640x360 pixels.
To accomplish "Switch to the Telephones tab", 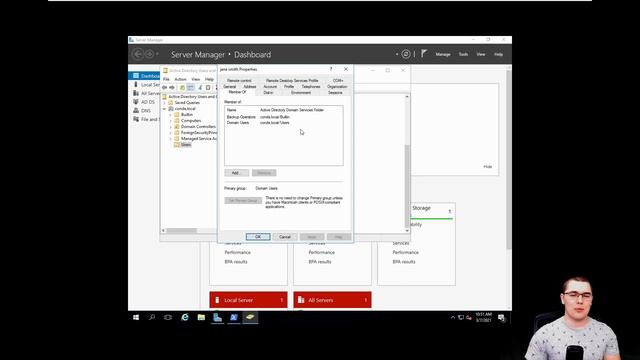I will coord(311,87).
